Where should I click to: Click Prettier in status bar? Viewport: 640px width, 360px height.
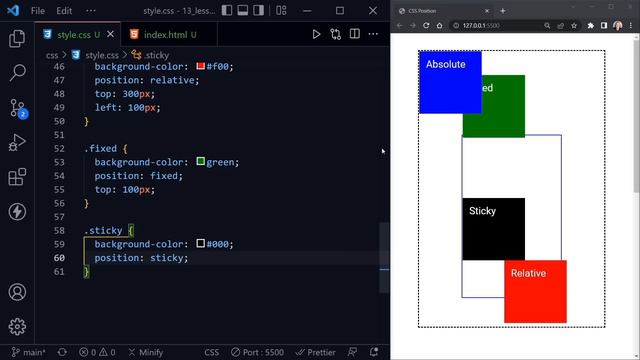[316, 352]
